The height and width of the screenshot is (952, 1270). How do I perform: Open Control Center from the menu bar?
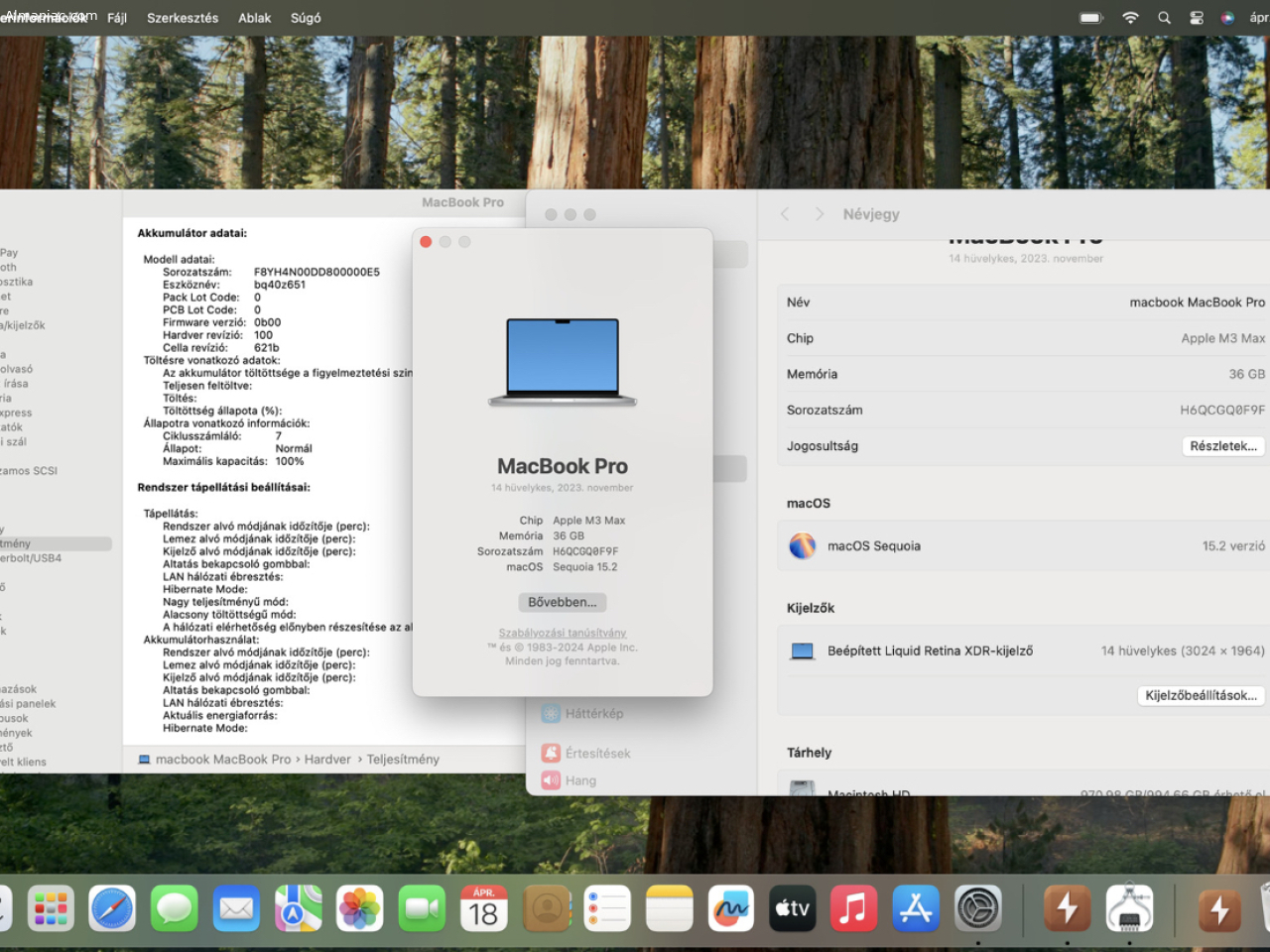pos(1197,18)
